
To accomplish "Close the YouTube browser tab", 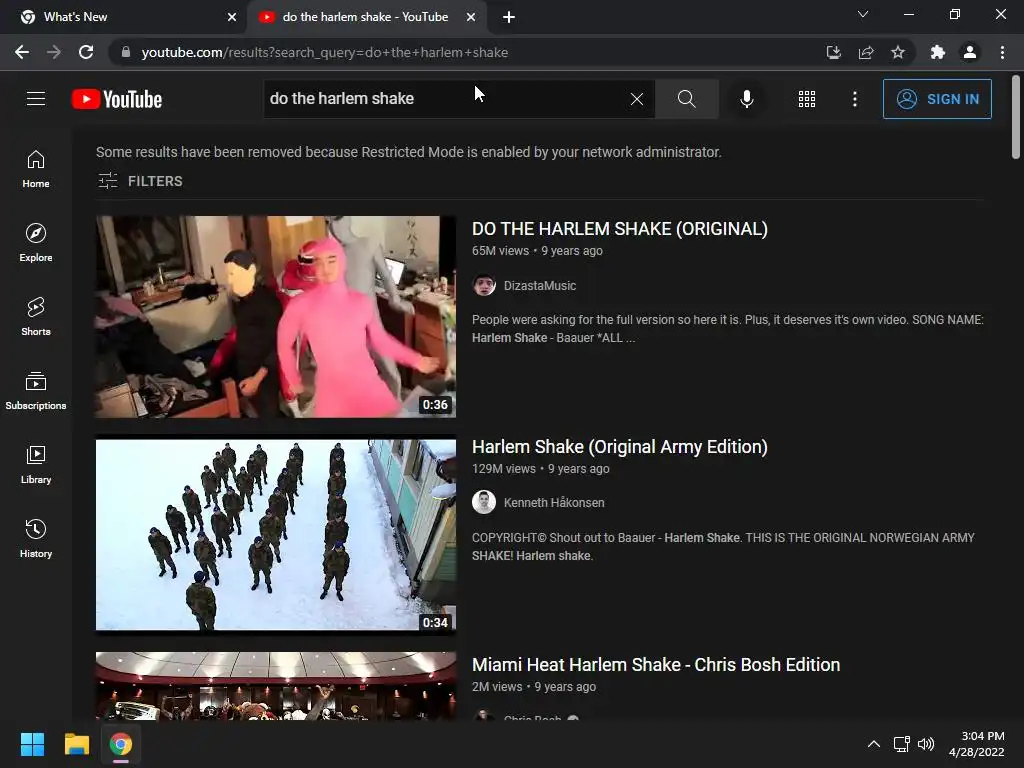I will click(471, 17).
